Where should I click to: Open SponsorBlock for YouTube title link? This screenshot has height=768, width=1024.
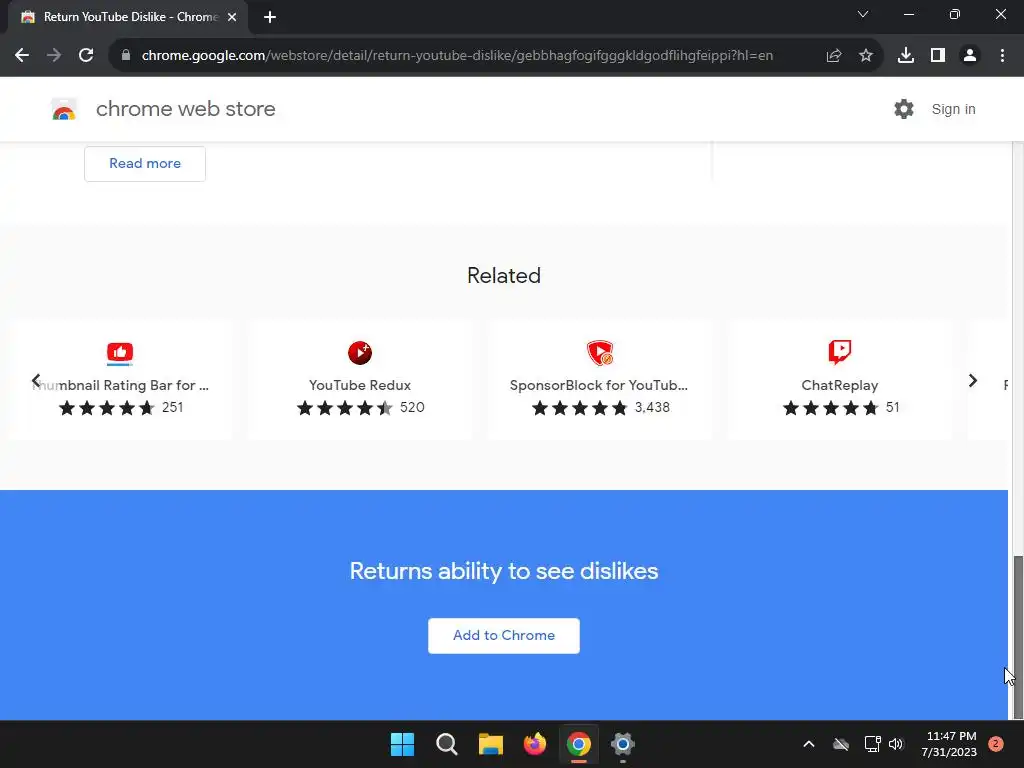tap(599, 385)
